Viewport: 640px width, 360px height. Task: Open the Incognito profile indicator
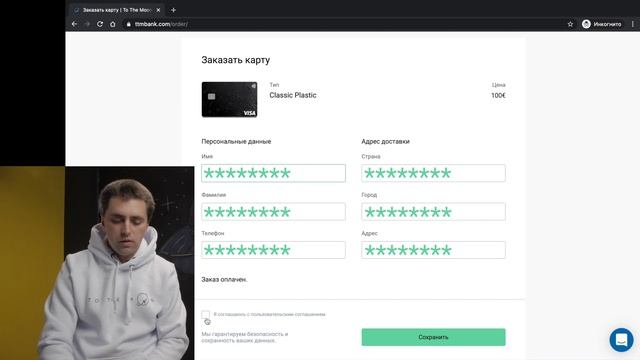click(x=602, y=24)
